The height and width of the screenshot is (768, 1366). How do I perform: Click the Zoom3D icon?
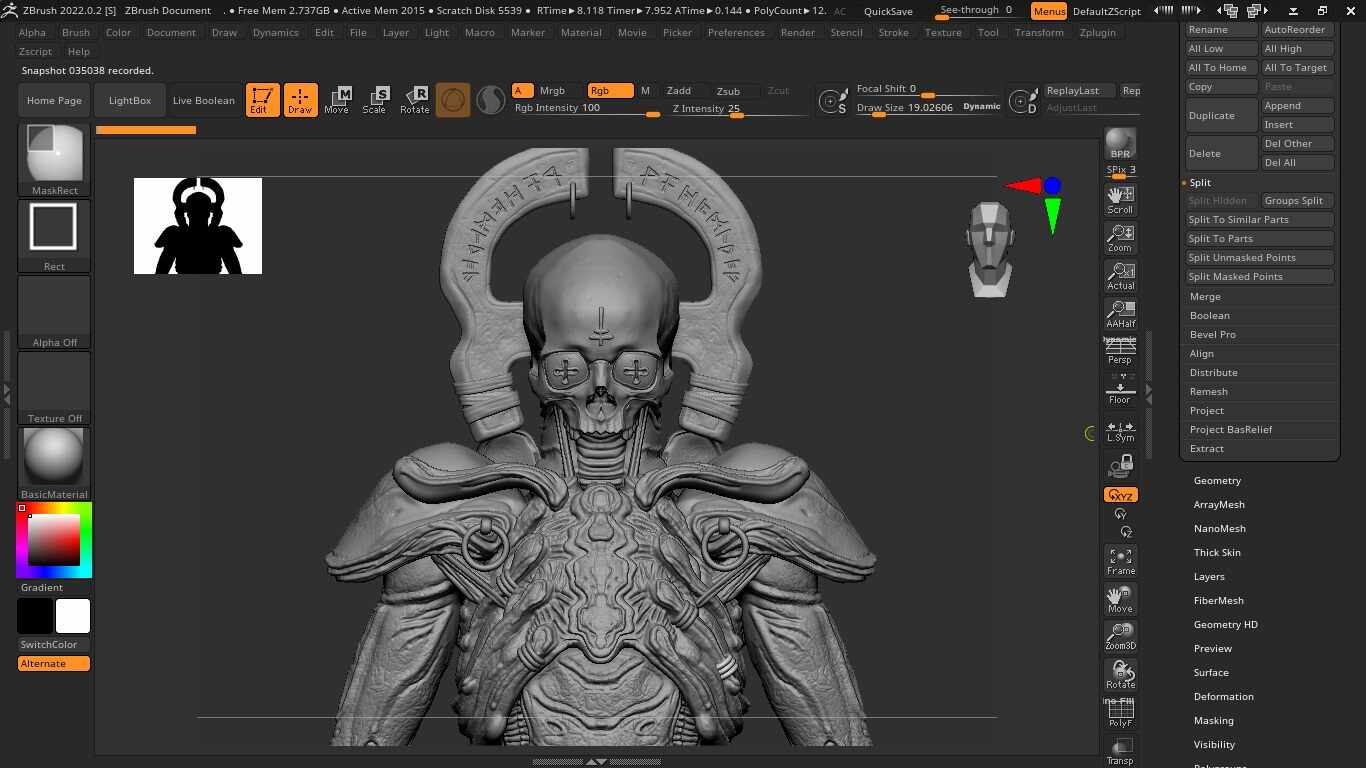1120,637
